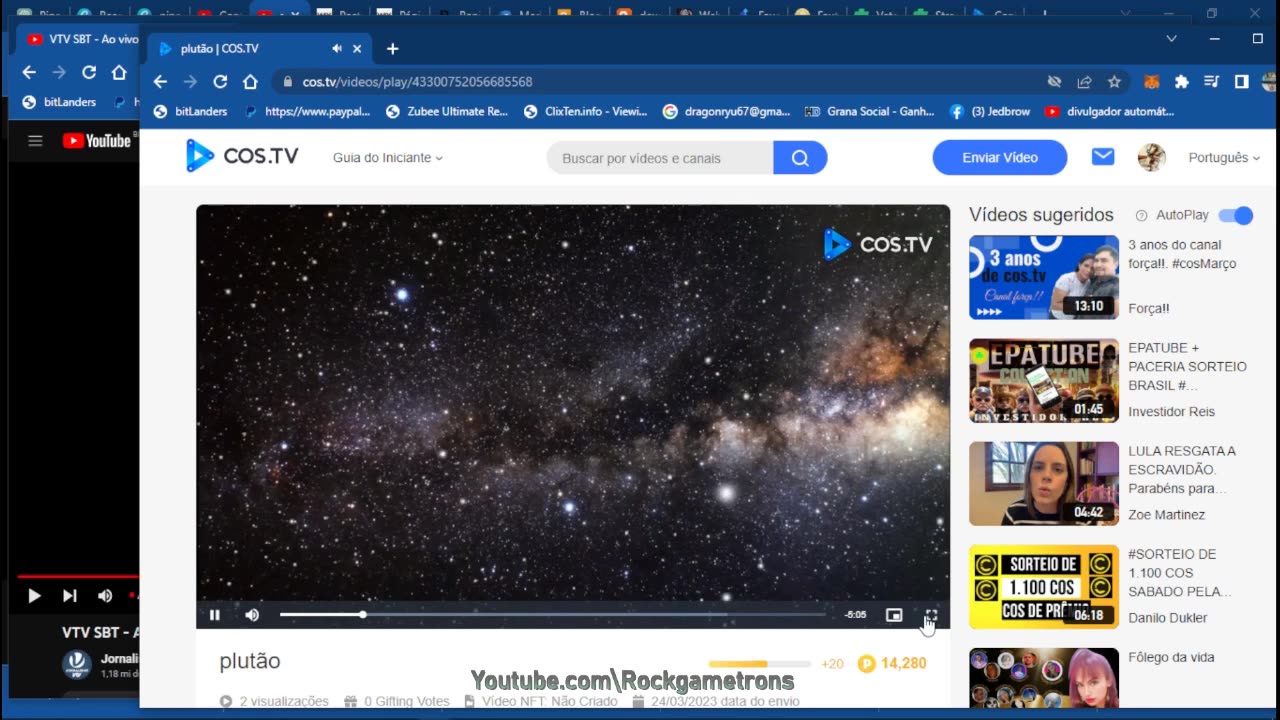Click the COS.TV logo in header

tap(242, 156)
